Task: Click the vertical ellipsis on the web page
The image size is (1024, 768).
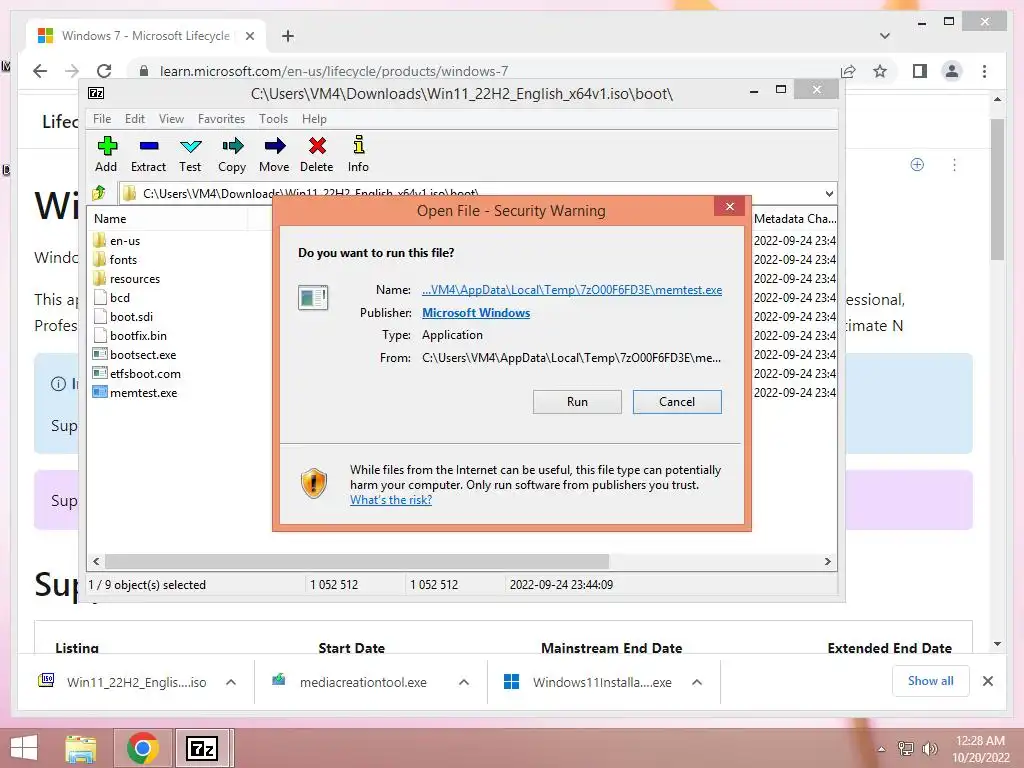Action: [954, 165]
